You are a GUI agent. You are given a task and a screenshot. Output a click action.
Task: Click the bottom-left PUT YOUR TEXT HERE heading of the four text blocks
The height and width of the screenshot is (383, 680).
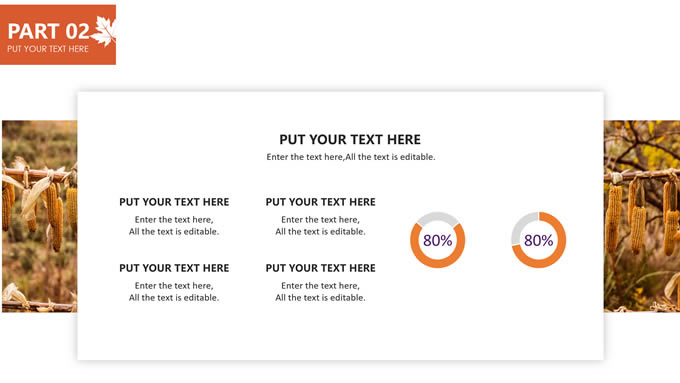pos(174,268)
